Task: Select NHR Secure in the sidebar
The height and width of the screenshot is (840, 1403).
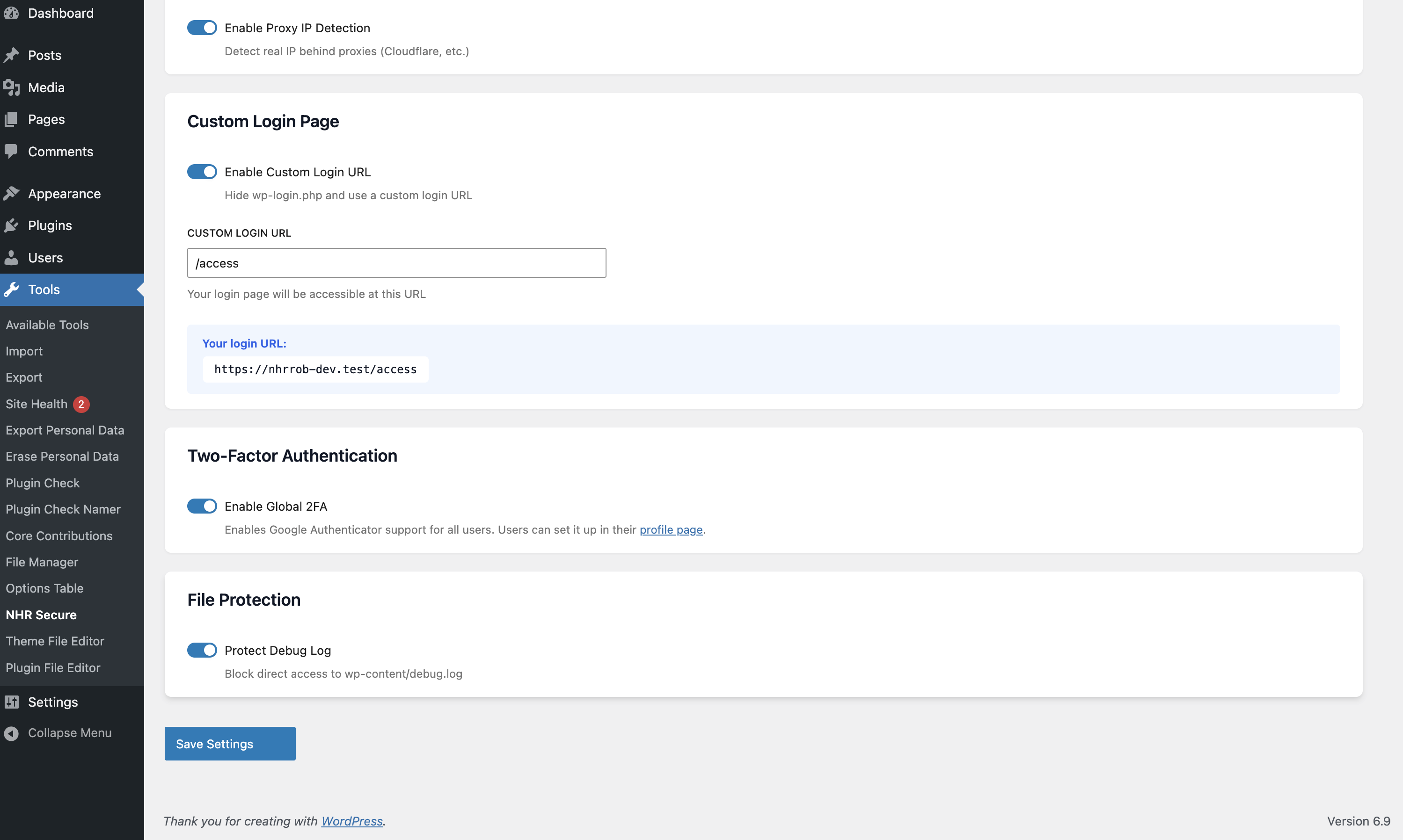Action: (x=41, y=615)
